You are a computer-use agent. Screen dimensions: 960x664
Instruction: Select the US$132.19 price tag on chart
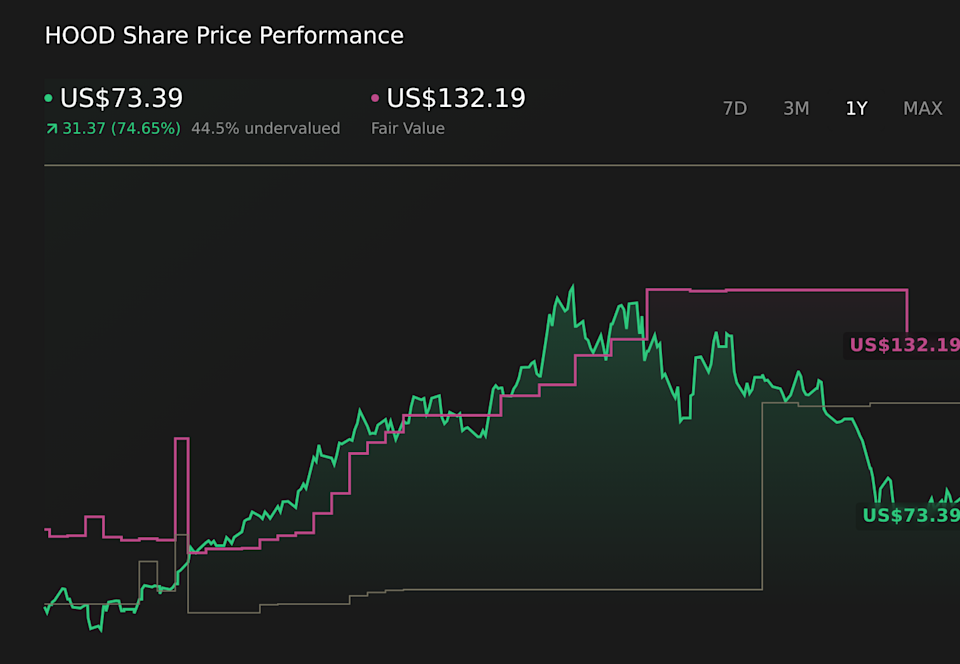tap(903, 345)
